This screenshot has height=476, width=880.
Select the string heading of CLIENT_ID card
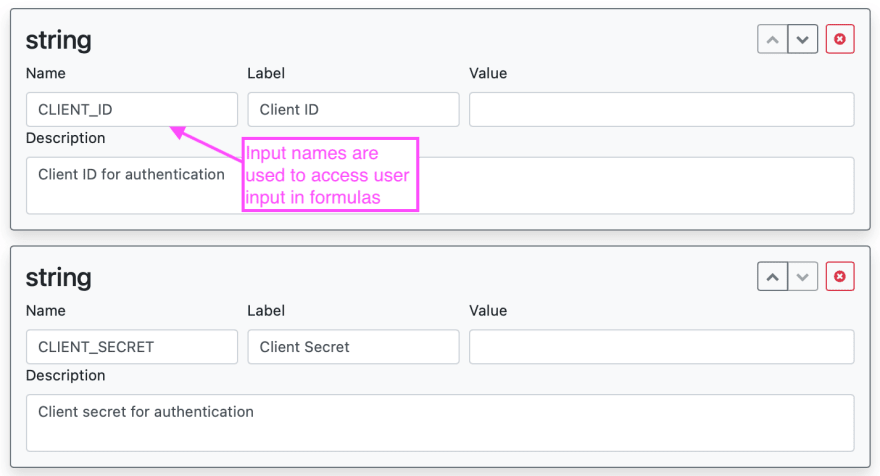[58, 40]
